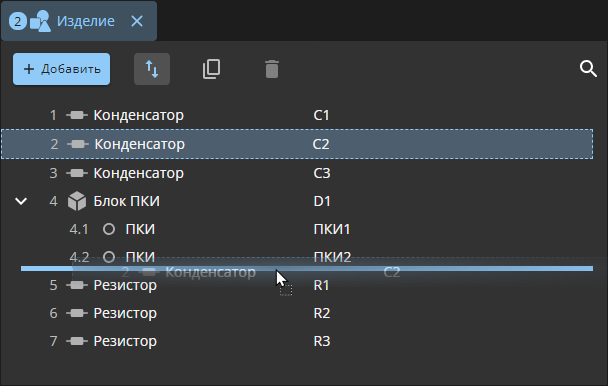Click the C2 designator in highlighted row
The width and height of the screenshot is (608, 386).
321,144
